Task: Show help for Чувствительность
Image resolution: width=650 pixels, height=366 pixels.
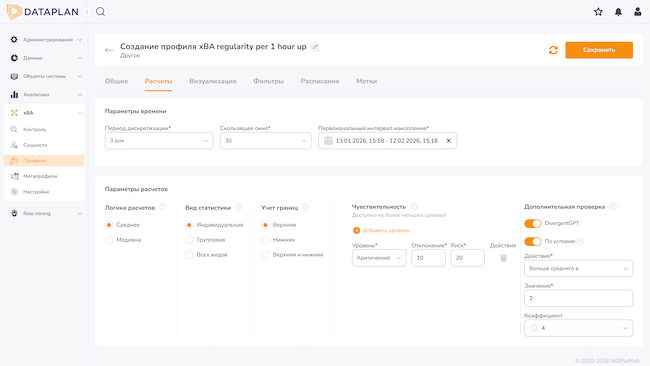Action: click(x=414, y=206)
